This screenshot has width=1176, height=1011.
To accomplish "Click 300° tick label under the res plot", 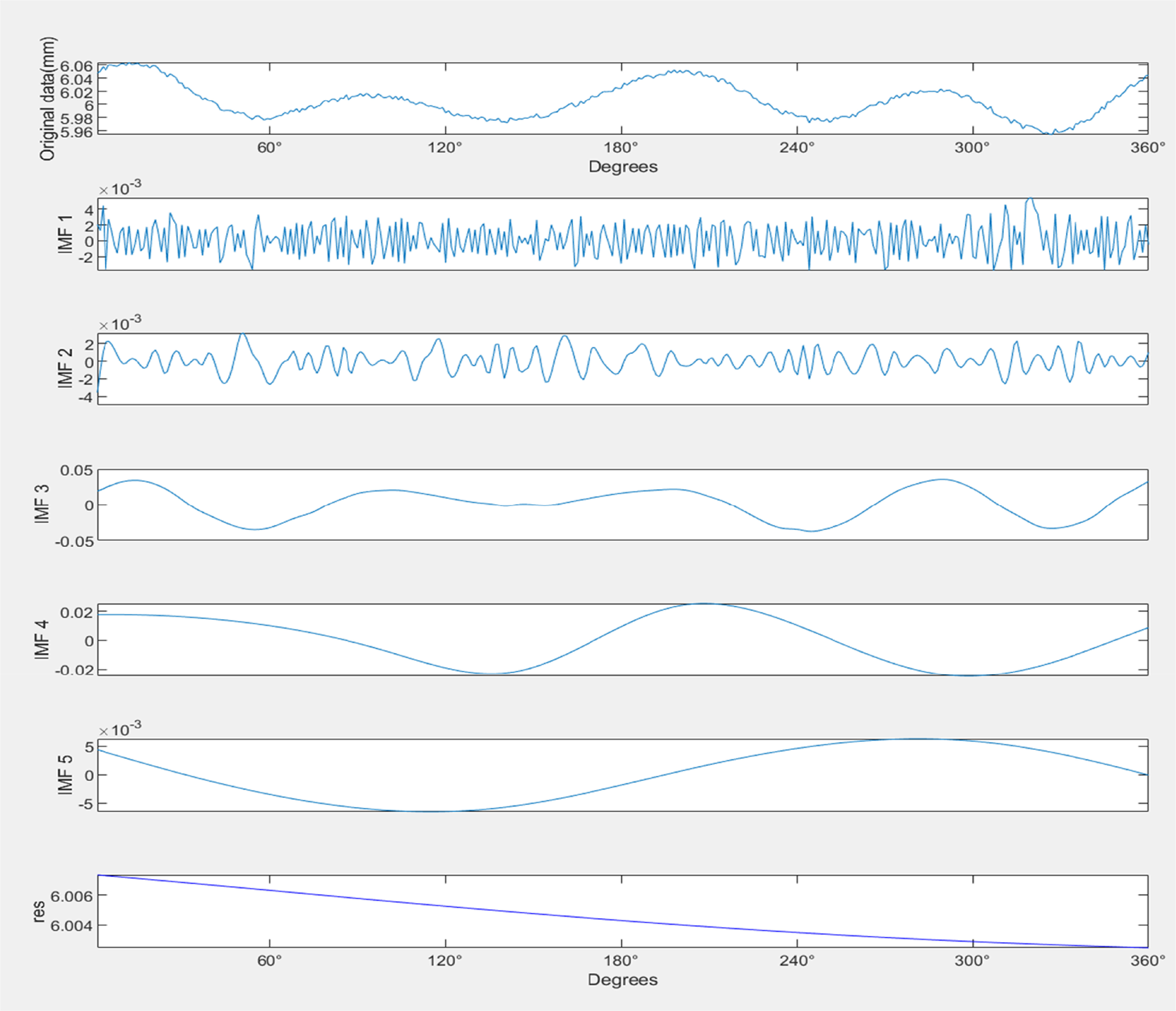I will [972, 960].
